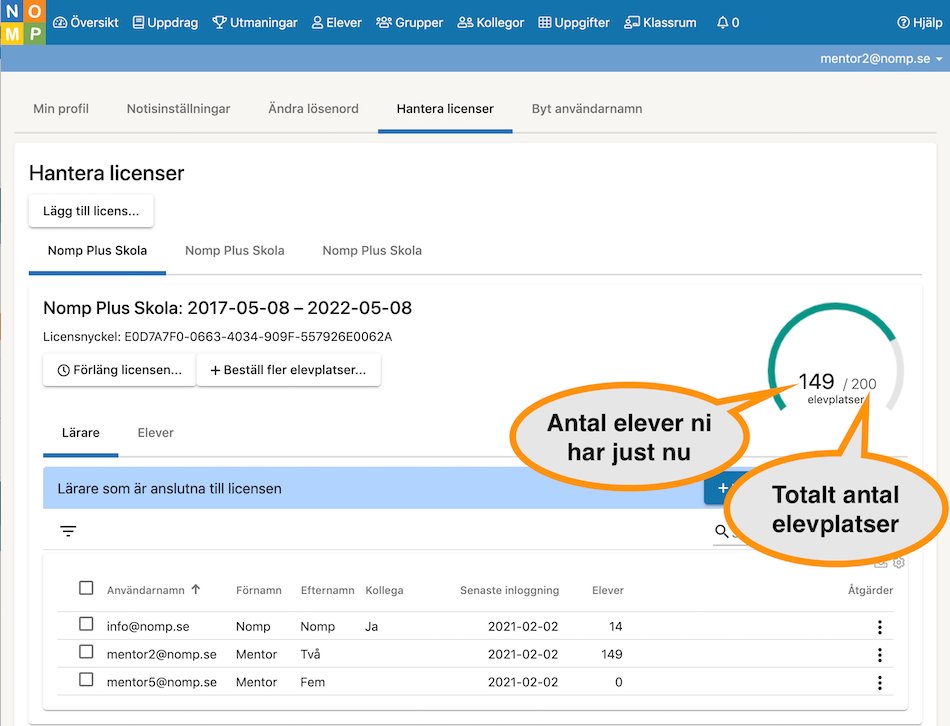This screenshot has width=950, height=726.
Task: Open Uppdrag from the navigation bar
Action: click(165, 22)
